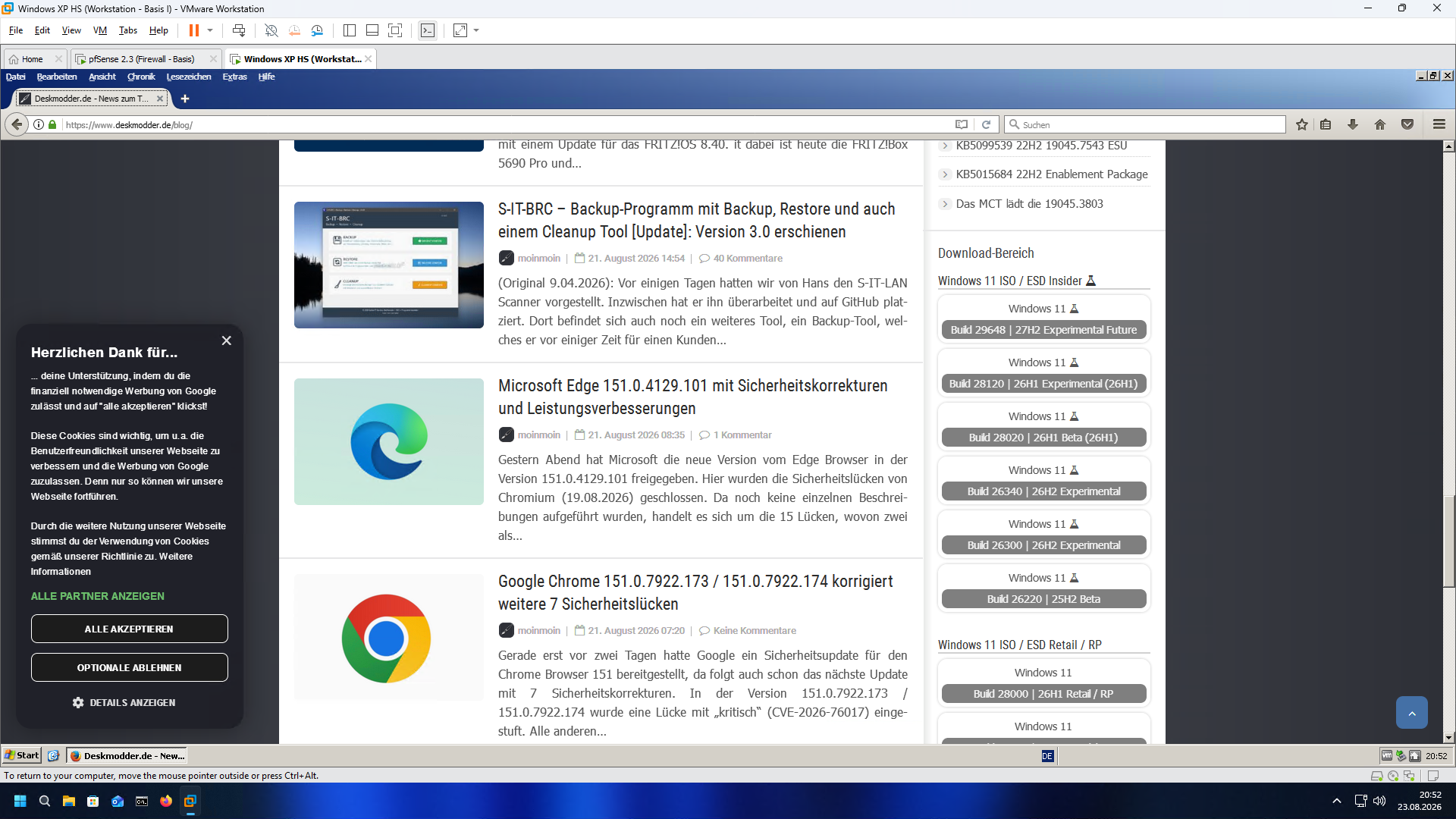Click the stretch guest display icon

pos(460,30)
